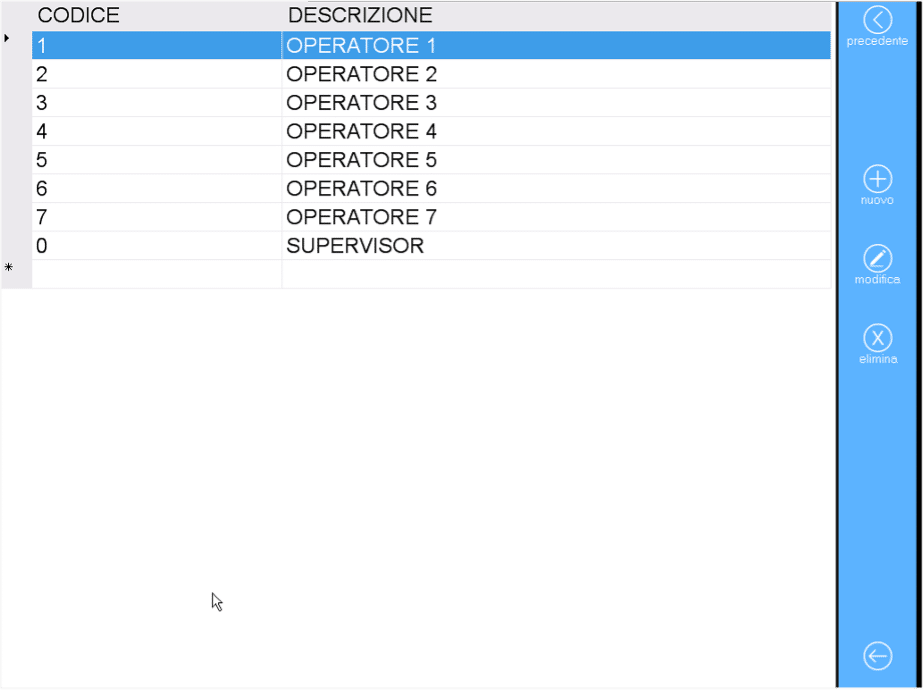Screen dimensions: 924x690
Task: Click code cell 0 of SUPERVISOR
Action: point(157,246)
